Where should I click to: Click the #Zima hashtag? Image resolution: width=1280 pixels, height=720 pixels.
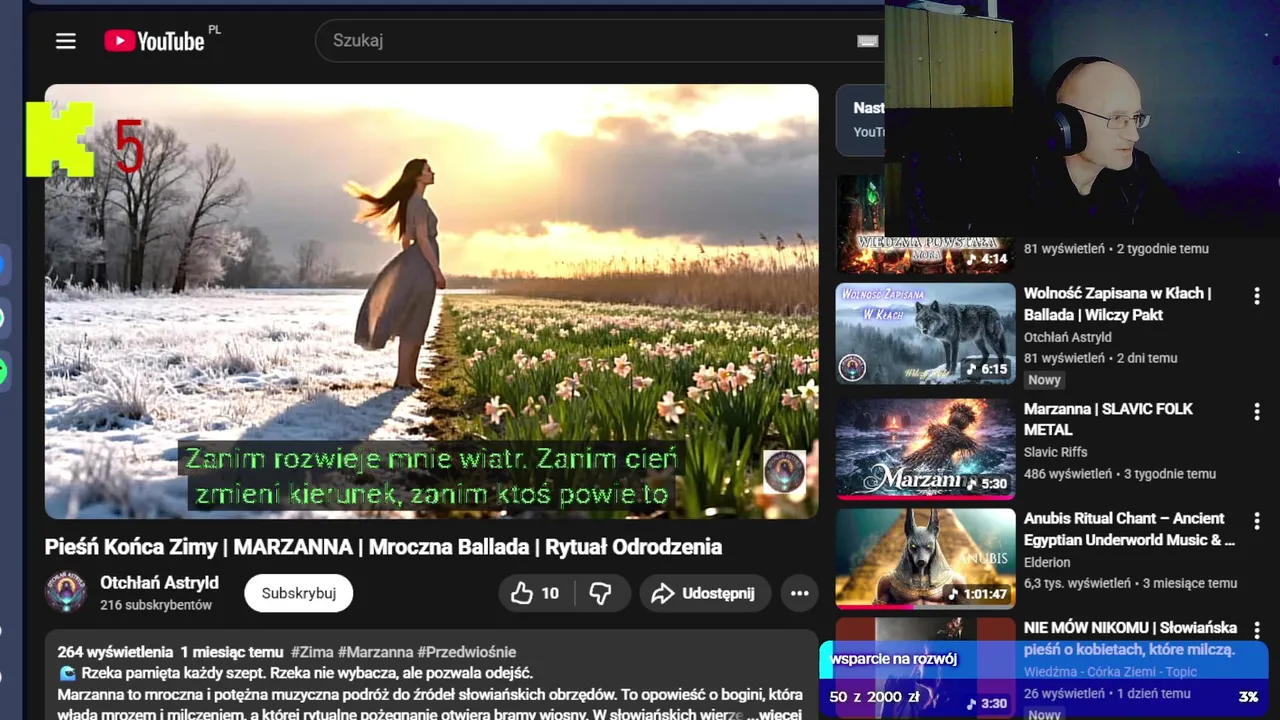(311, 652)
